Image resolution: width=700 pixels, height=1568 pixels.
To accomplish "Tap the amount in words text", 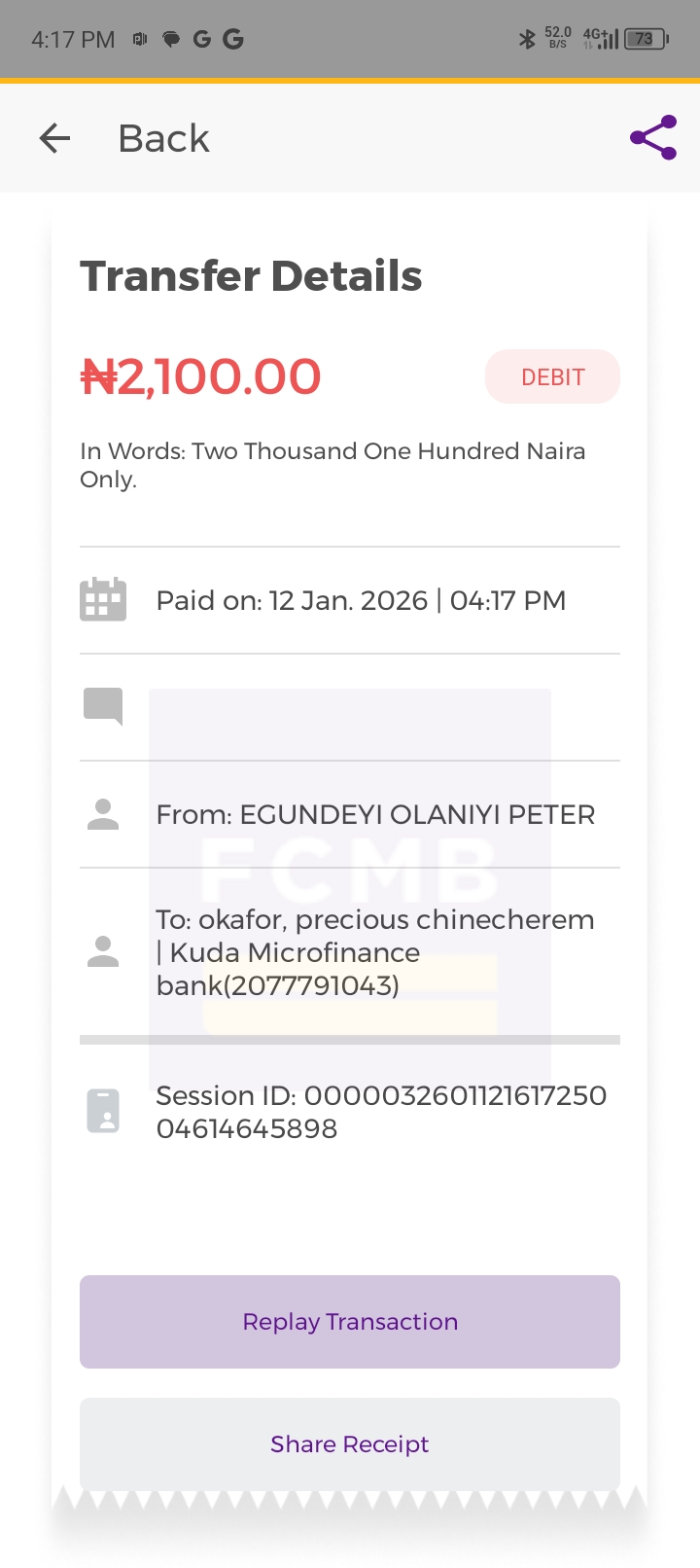I will point(332,465).
